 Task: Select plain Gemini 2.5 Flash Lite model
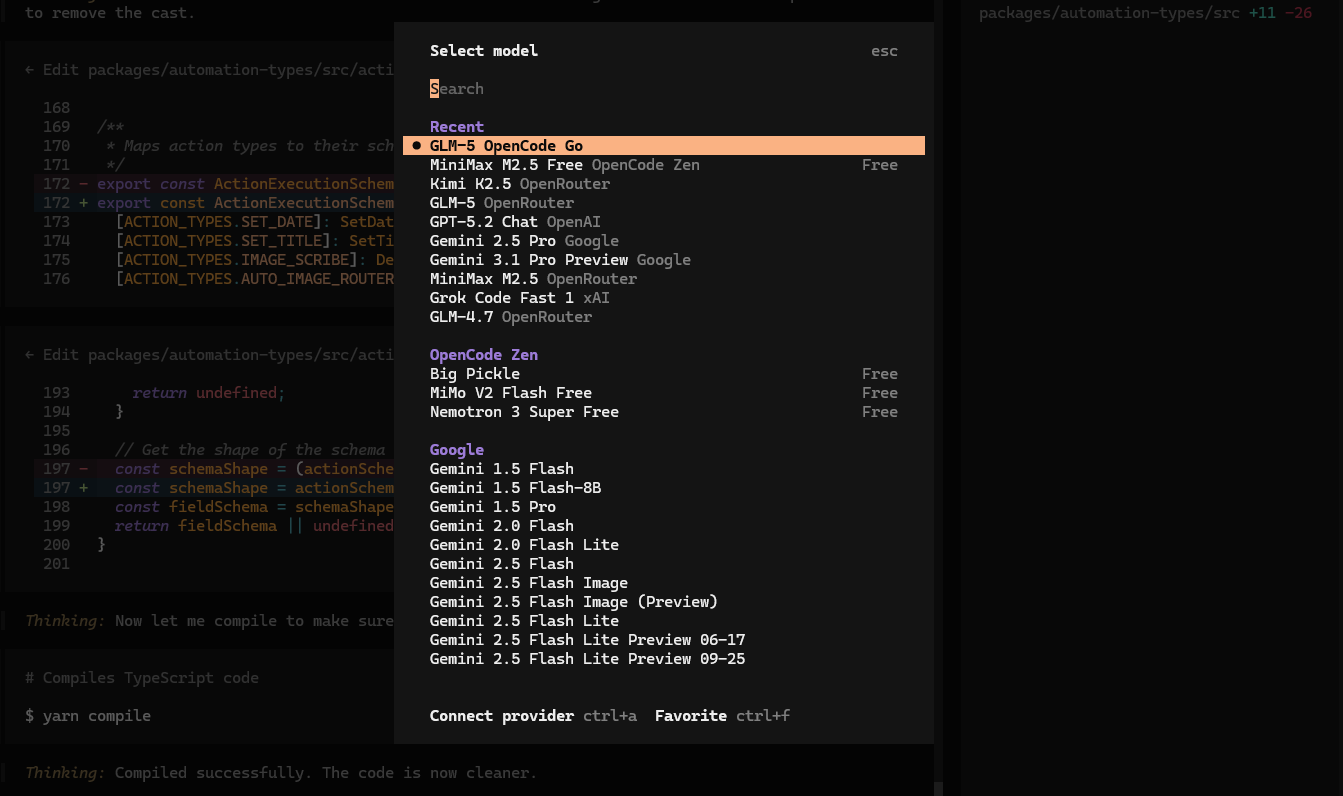tap(664, 621)
